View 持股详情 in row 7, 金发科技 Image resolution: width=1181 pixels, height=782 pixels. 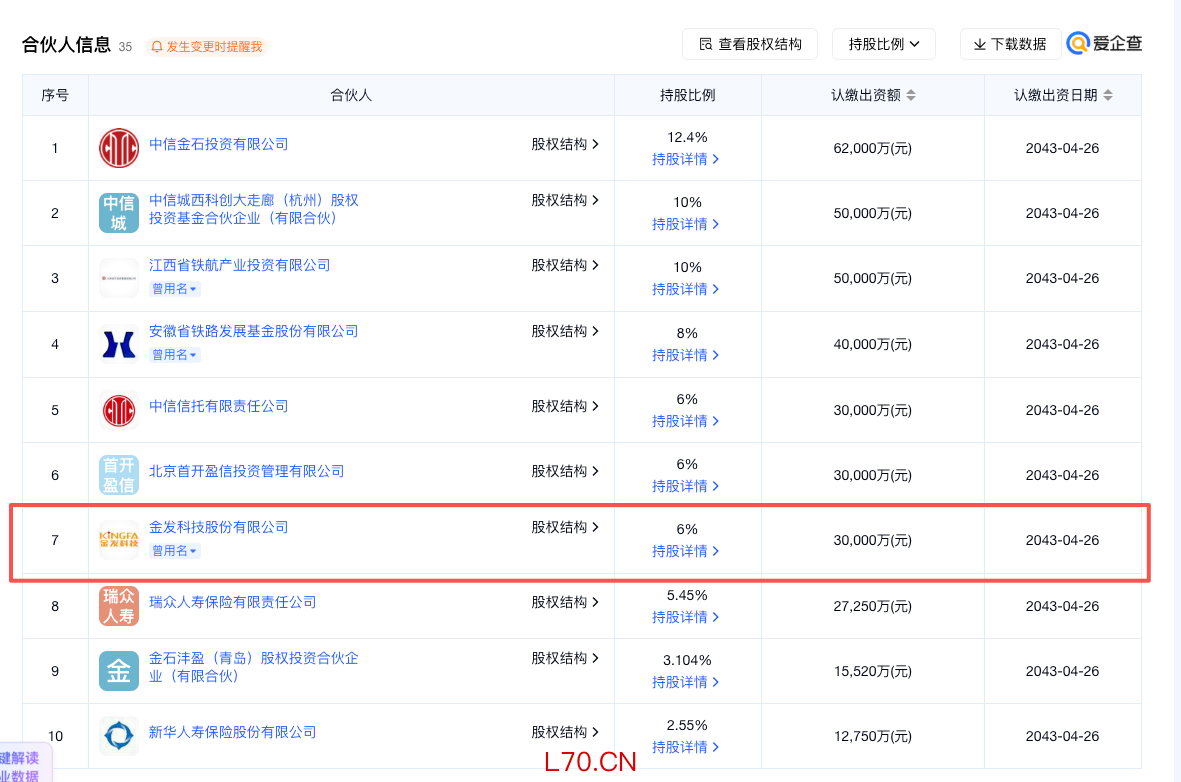tap(685, 551)
